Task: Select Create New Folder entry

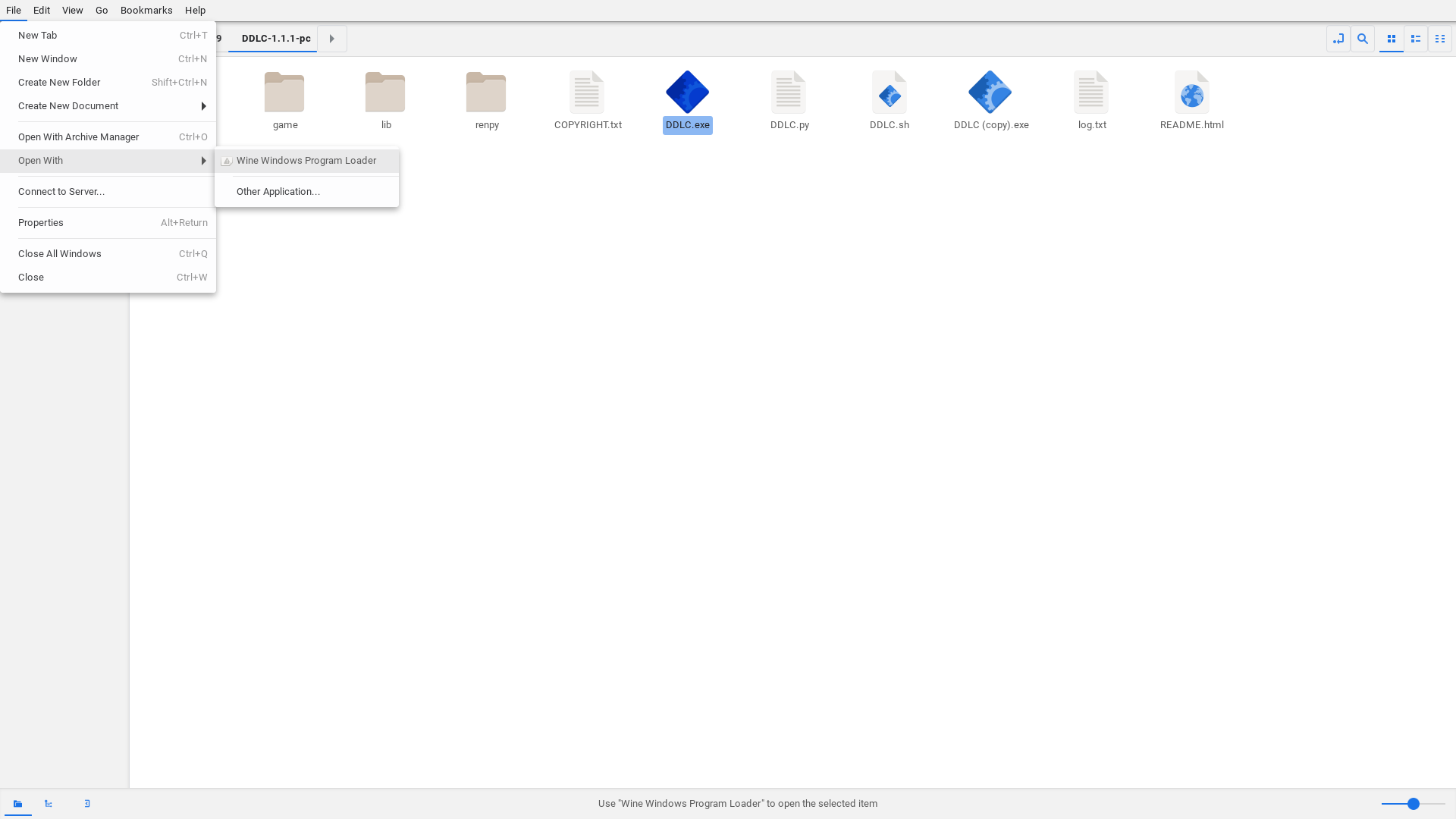Action: [108, 83]
